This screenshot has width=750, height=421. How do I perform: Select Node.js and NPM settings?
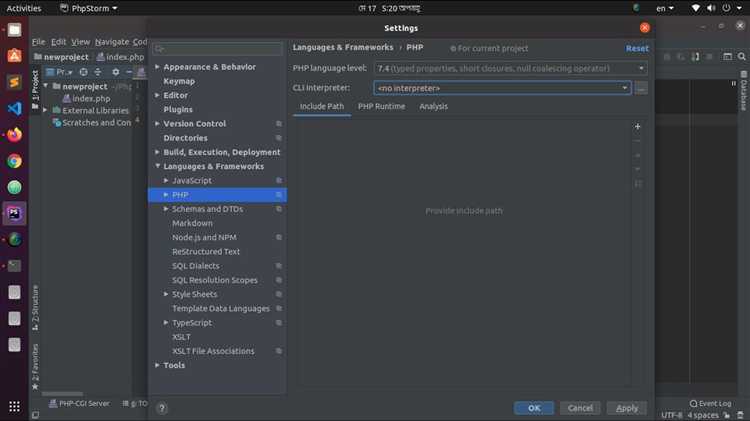204,237
